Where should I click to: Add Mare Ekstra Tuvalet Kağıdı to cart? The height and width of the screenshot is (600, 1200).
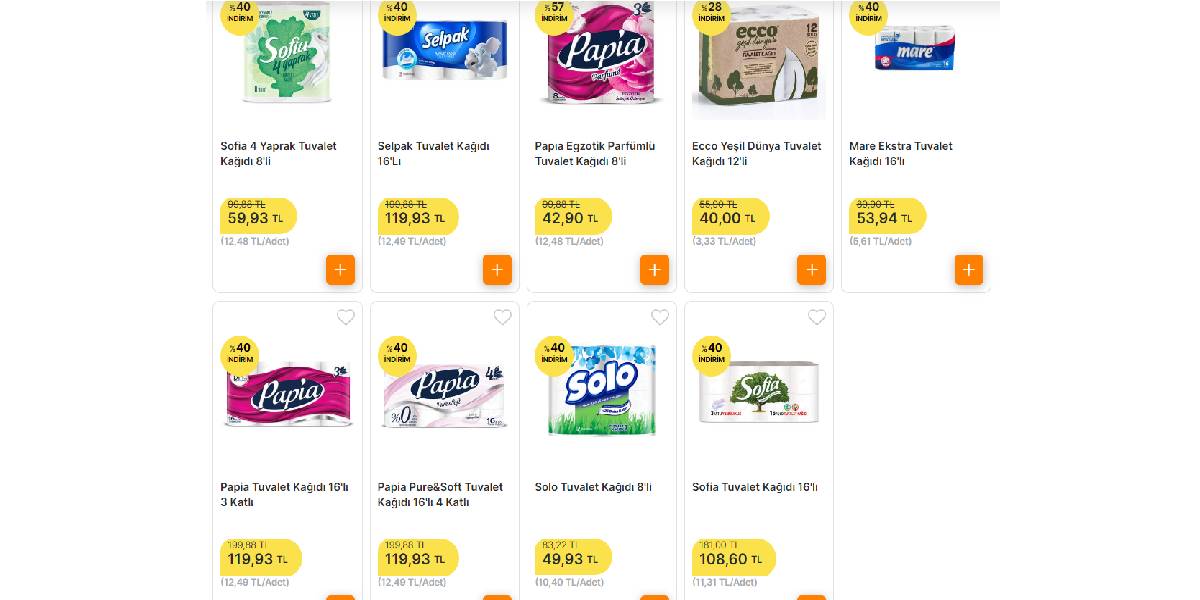pyautogui.click(x=968, y=269)
